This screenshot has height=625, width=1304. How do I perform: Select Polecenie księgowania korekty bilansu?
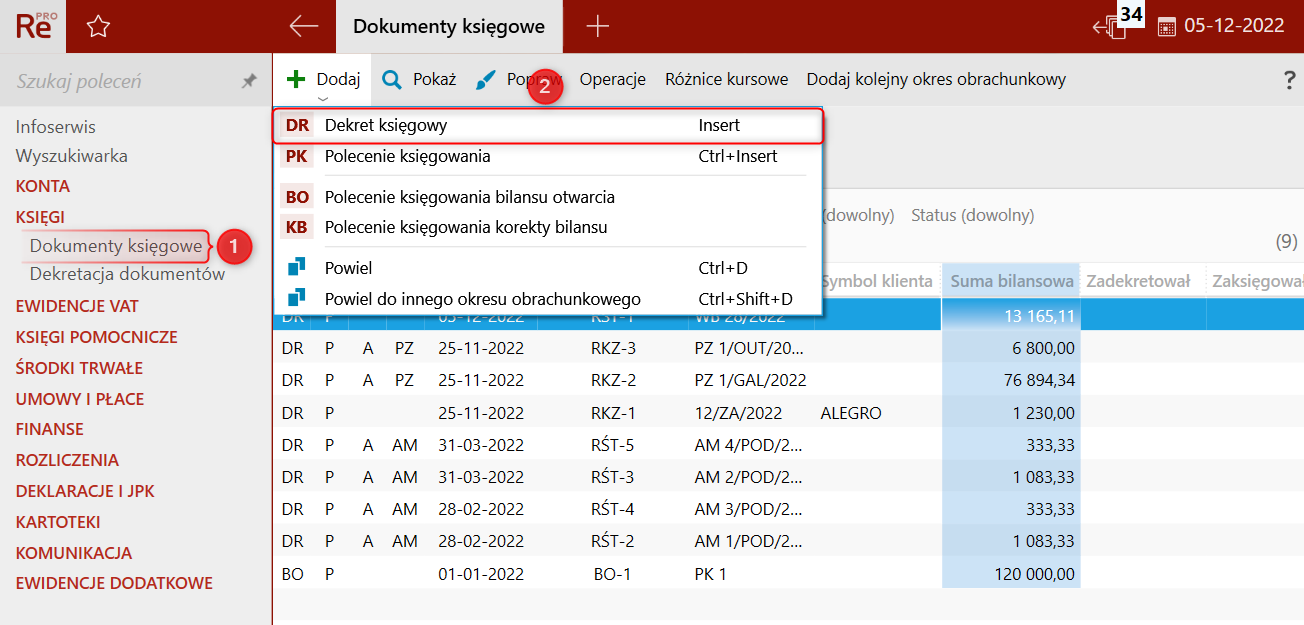pyautogui.click(x=548, y=227)
